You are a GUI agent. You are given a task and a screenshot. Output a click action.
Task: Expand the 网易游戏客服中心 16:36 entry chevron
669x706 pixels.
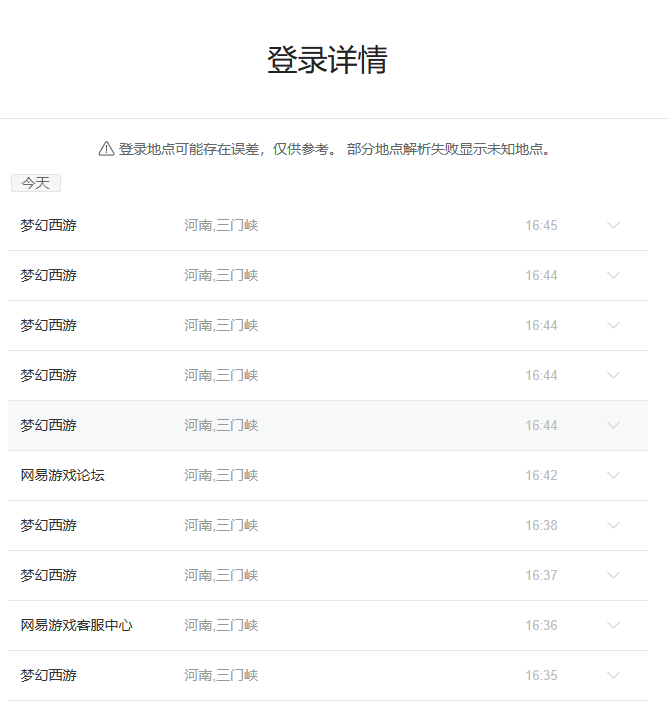coord(613,625)
